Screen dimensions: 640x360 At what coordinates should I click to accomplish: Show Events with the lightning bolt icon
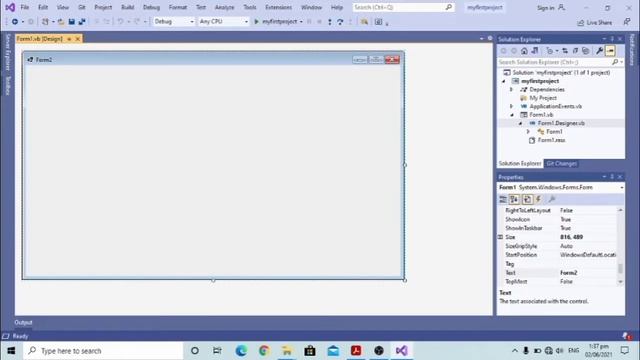(538, 199)
